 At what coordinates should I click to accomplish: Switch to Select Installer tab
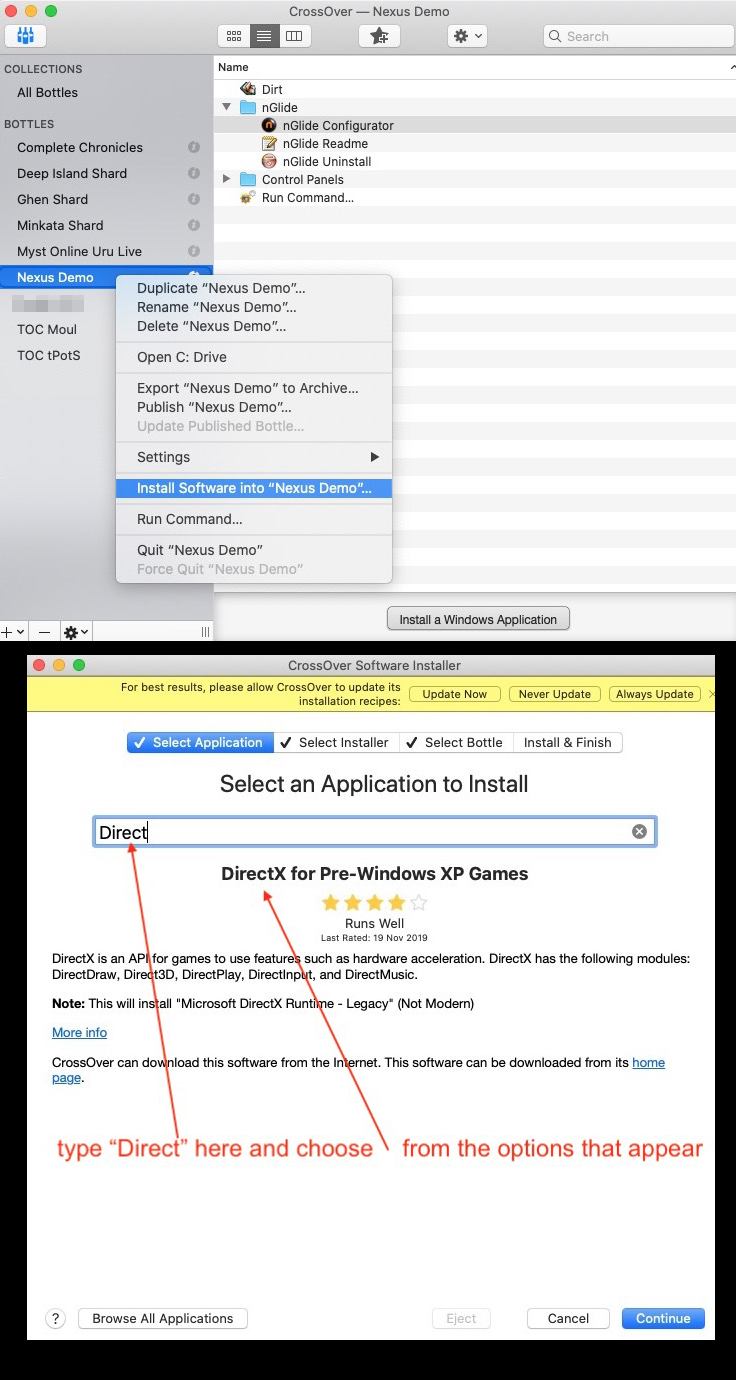point(336,742)
